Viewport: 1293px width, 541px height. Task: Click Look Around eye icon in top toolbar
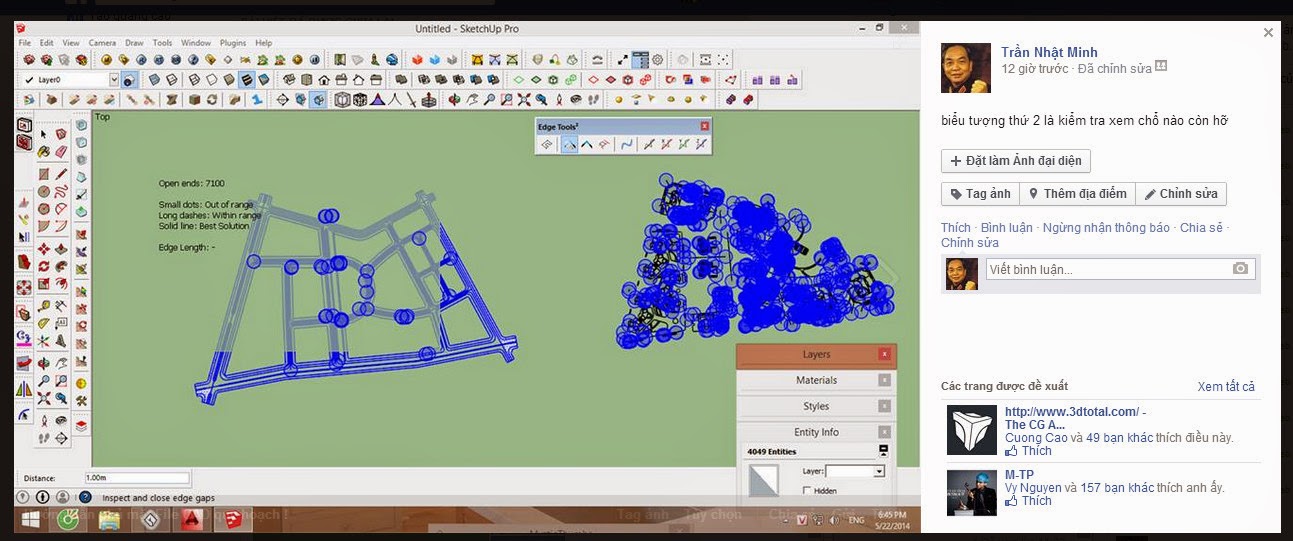576,99
